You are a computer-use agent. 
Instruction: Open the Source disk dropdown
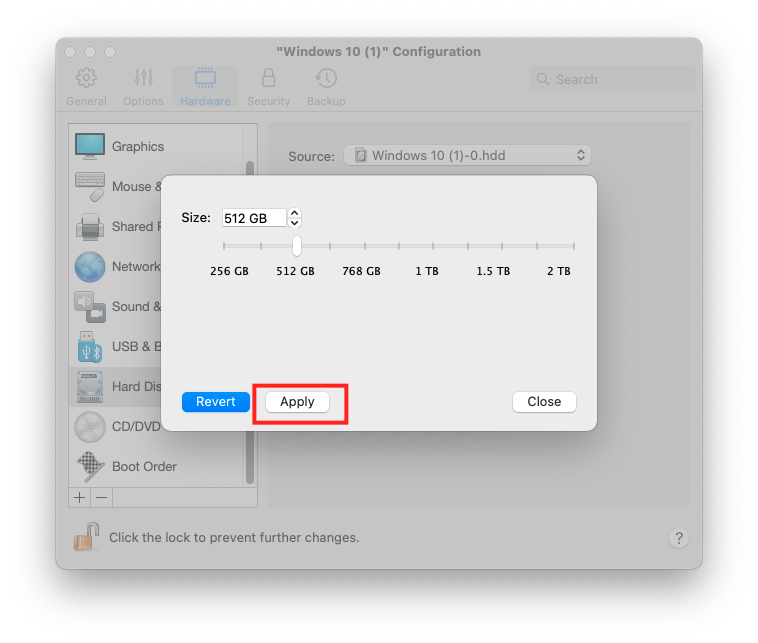pyautogui.click(x=467, y=156)
